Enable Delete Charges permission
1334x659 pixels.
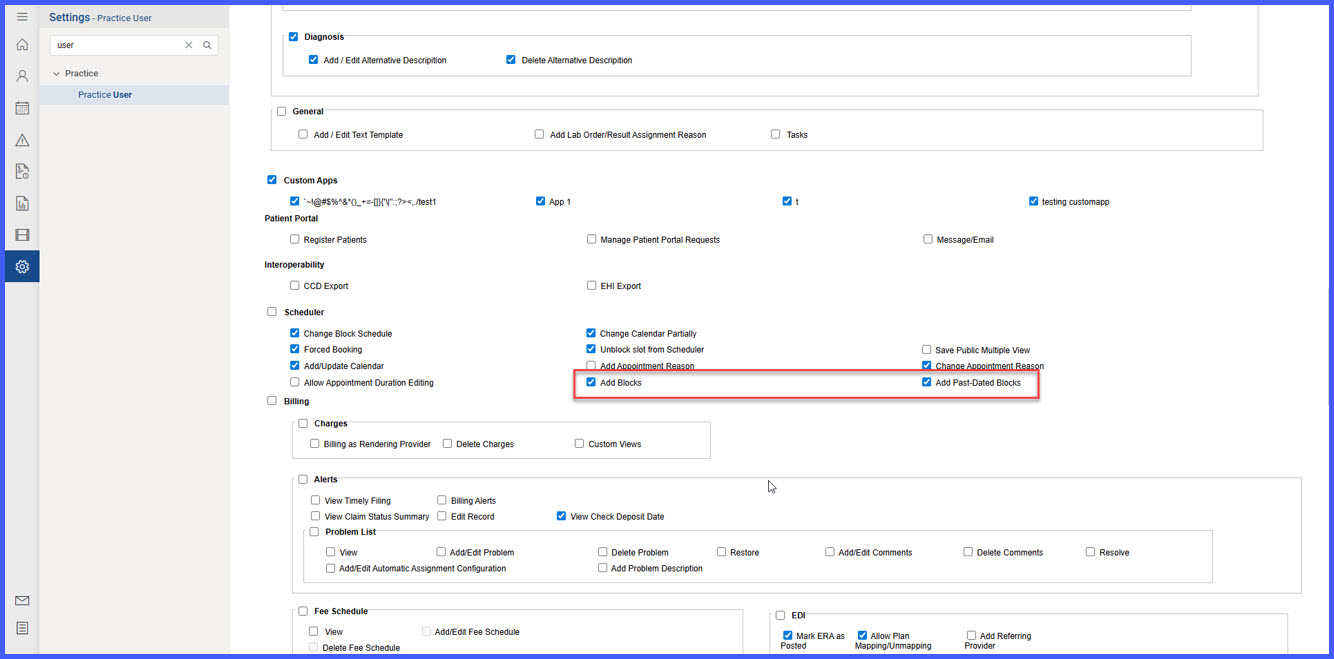point(447,443)
